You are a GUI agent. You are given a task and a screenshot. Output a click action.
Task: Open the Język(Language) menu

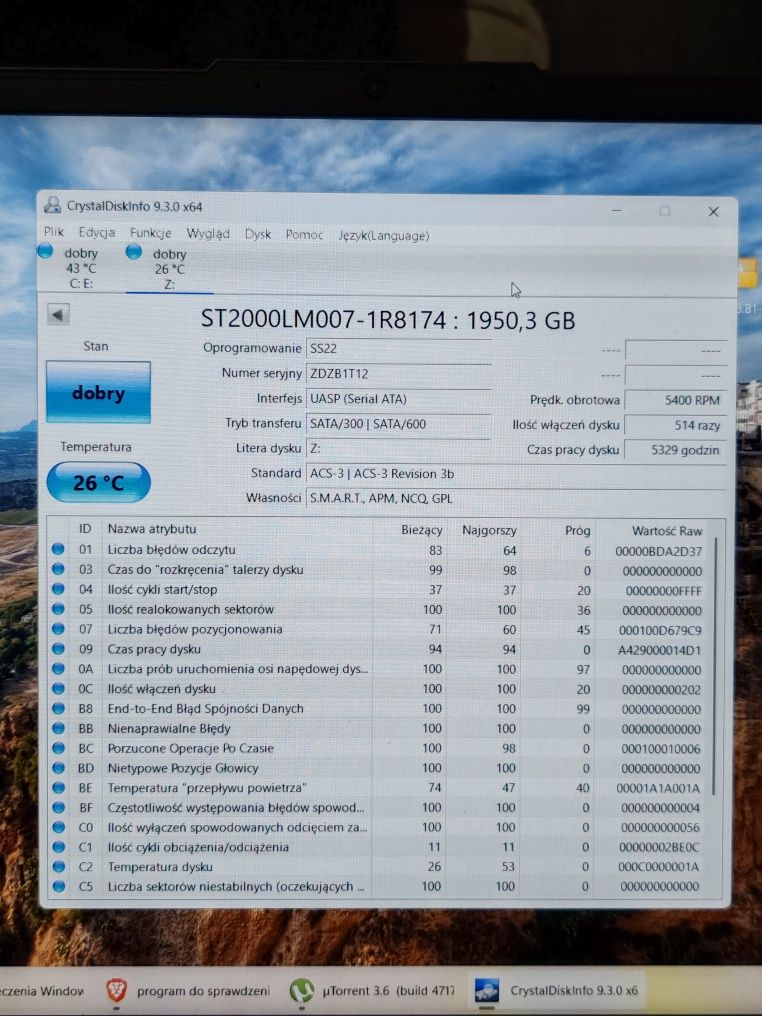(x=384, y=236)
